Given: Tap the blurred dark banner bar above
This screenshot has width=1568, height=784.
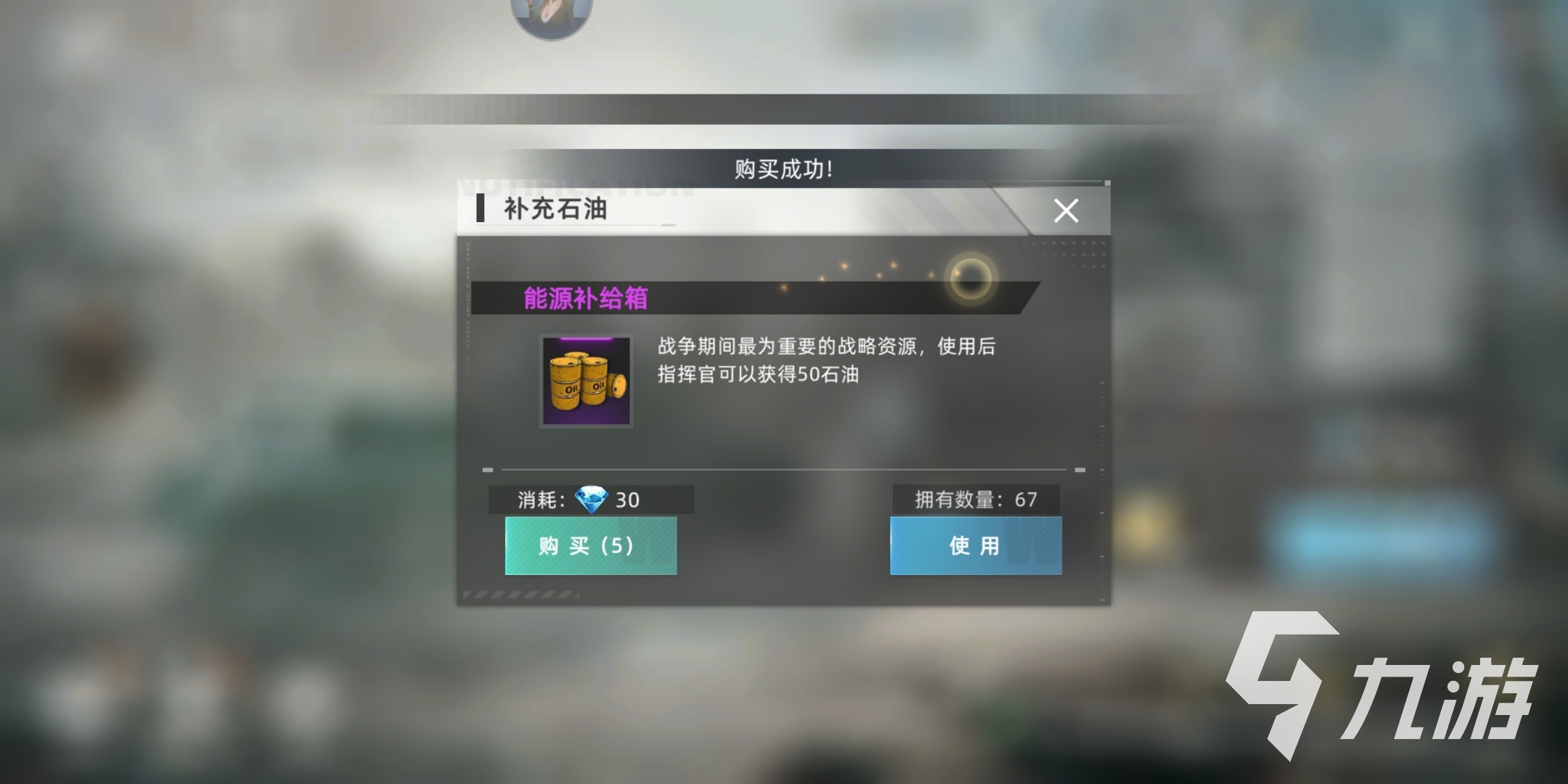Looking at the screenshot, I should point(784,110).
